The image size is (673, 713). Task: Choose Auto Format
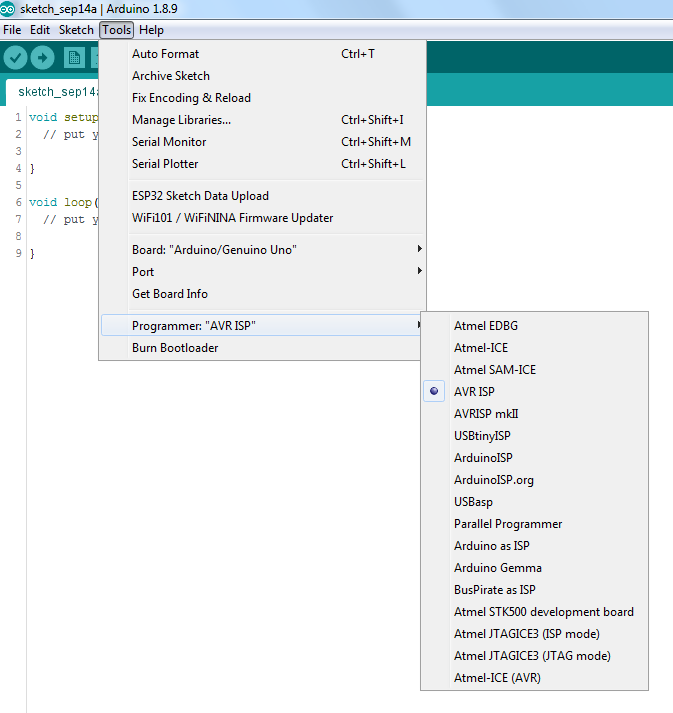coord(263,54)
